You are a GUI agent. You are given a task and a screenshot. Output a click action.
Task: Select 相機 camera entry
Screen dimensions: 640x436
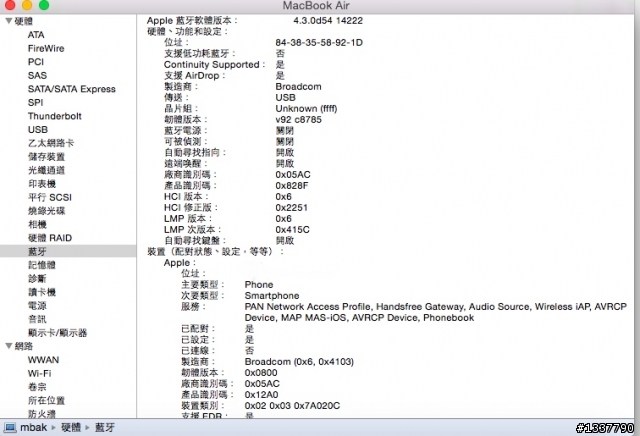pyautogui.click(x=37, y=224)
